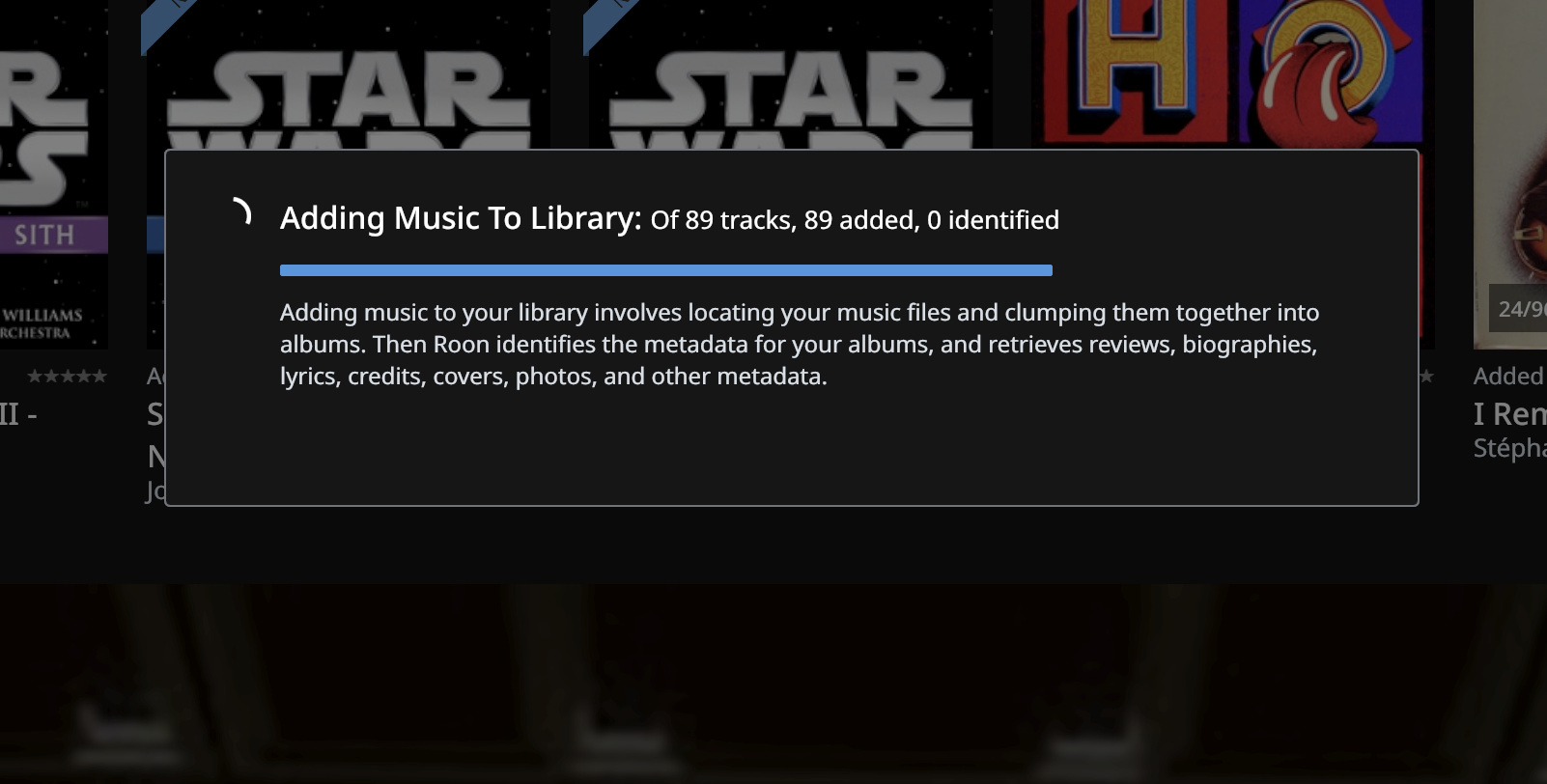This screenshot has width=1547, height=784.
Task: Select the Adding Music To Library heading
Action: pyautogui.click(x=461, y=218)
